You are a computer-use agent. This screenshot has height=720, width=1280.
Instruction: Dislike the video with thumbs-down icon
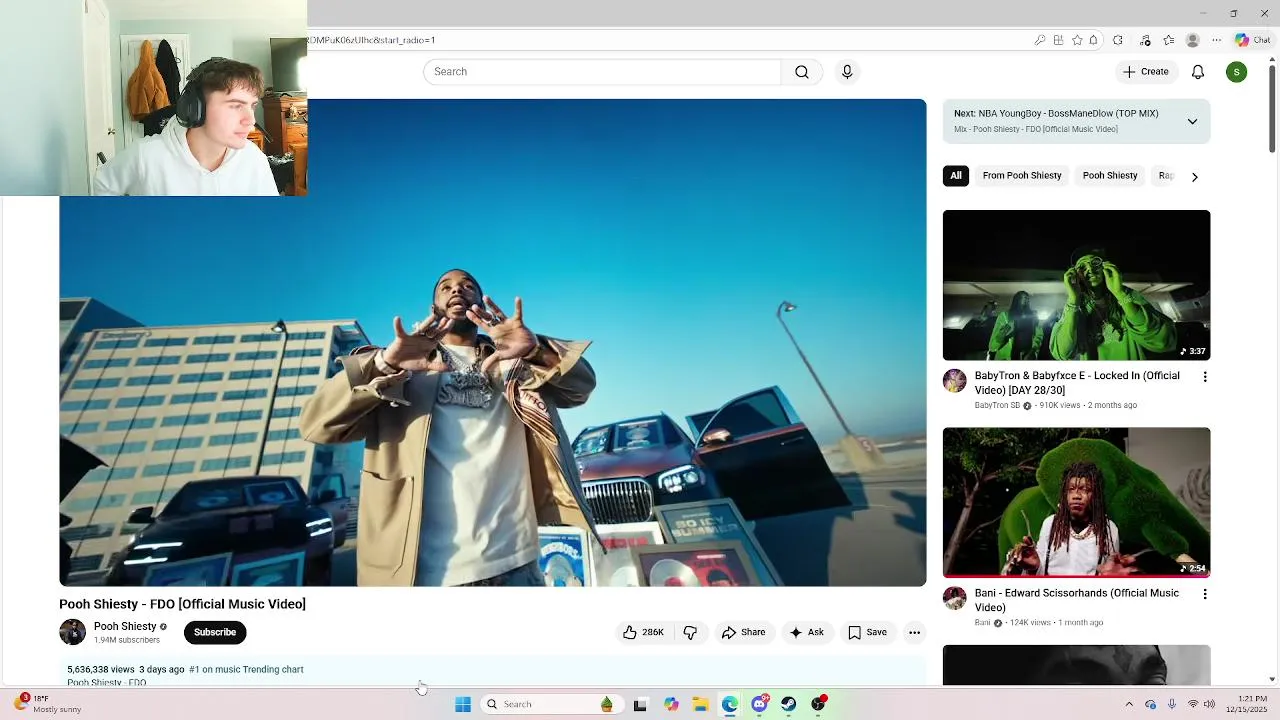click(690, 632)
